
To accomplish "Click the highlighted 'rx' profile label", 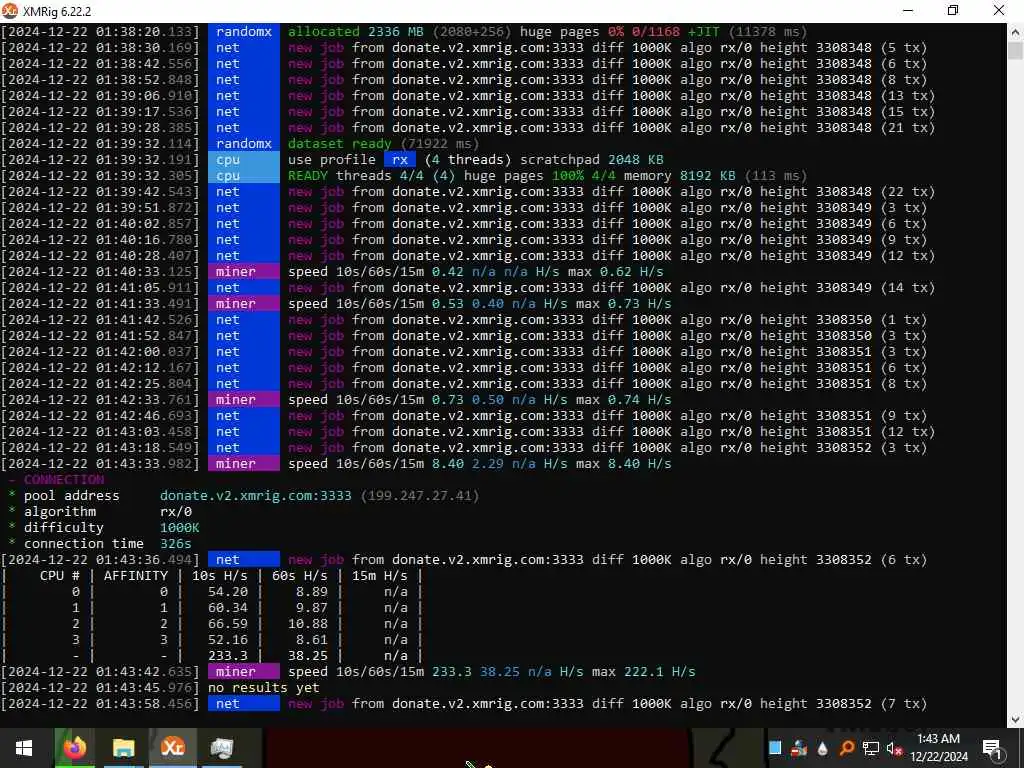I will click(x=400, y=159).
